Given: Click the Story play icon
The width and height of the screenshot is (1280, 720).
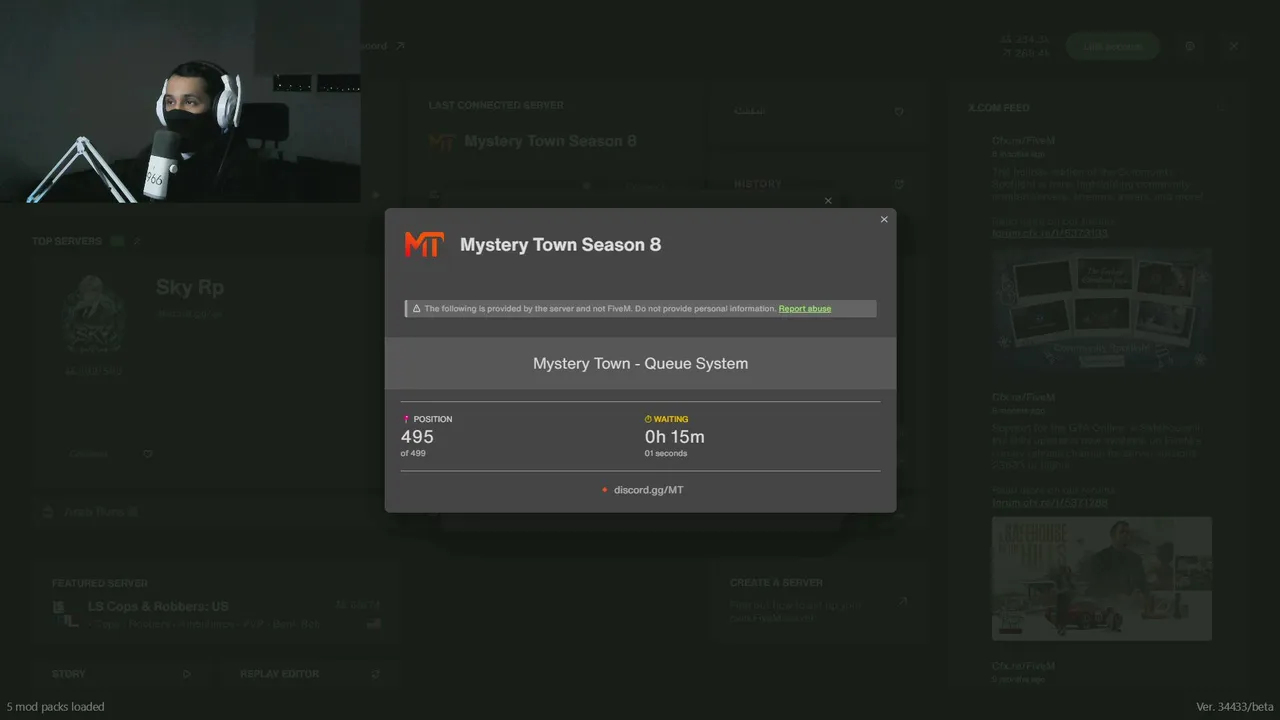Looking at the screenshot, I should [x=186, y=674].
